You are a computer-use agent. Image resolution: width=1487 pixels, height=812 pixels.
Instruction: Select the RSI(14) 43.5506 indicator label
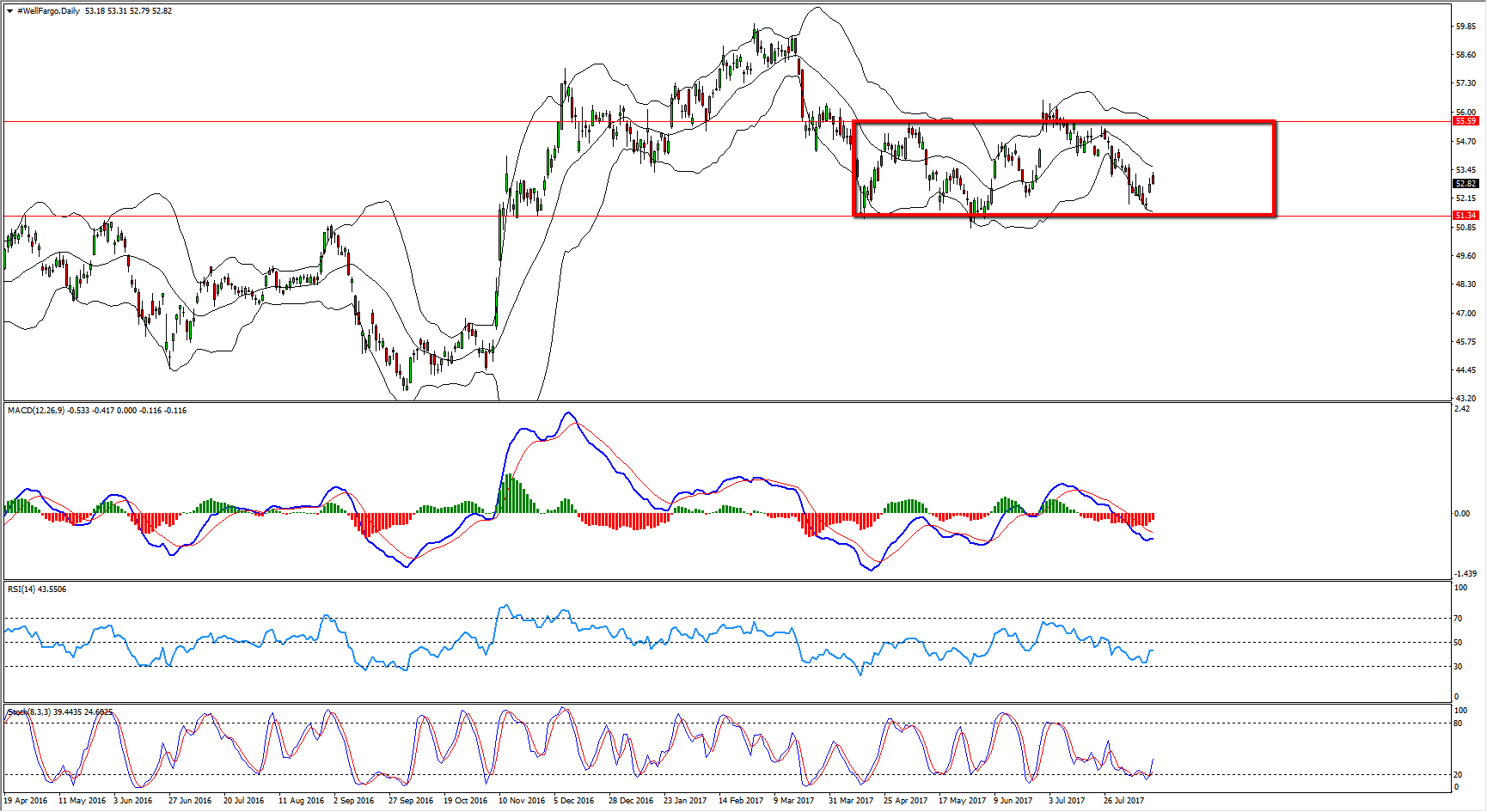click(37, 589)
